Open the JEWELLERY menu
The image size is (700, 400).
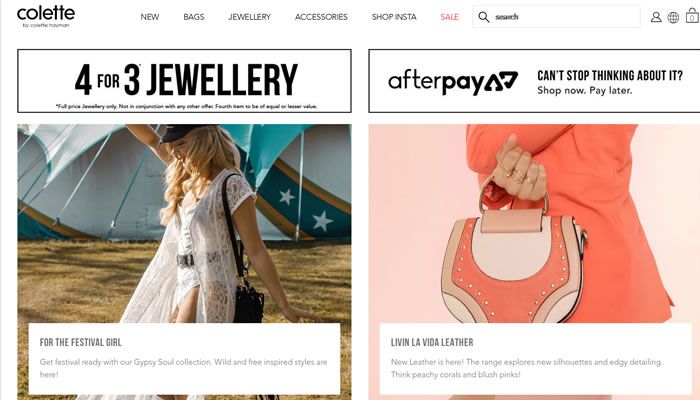(250, 17)
